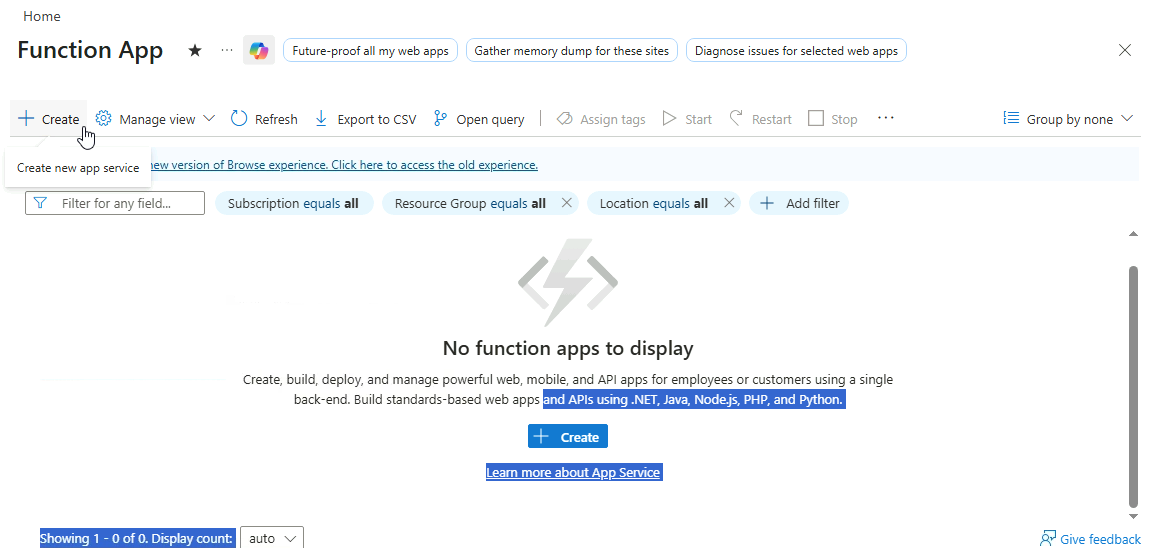The height and width of the screenshot is (548, 1153).
Task: Expand the Manage view dropdown
Action: pos(155,119)
